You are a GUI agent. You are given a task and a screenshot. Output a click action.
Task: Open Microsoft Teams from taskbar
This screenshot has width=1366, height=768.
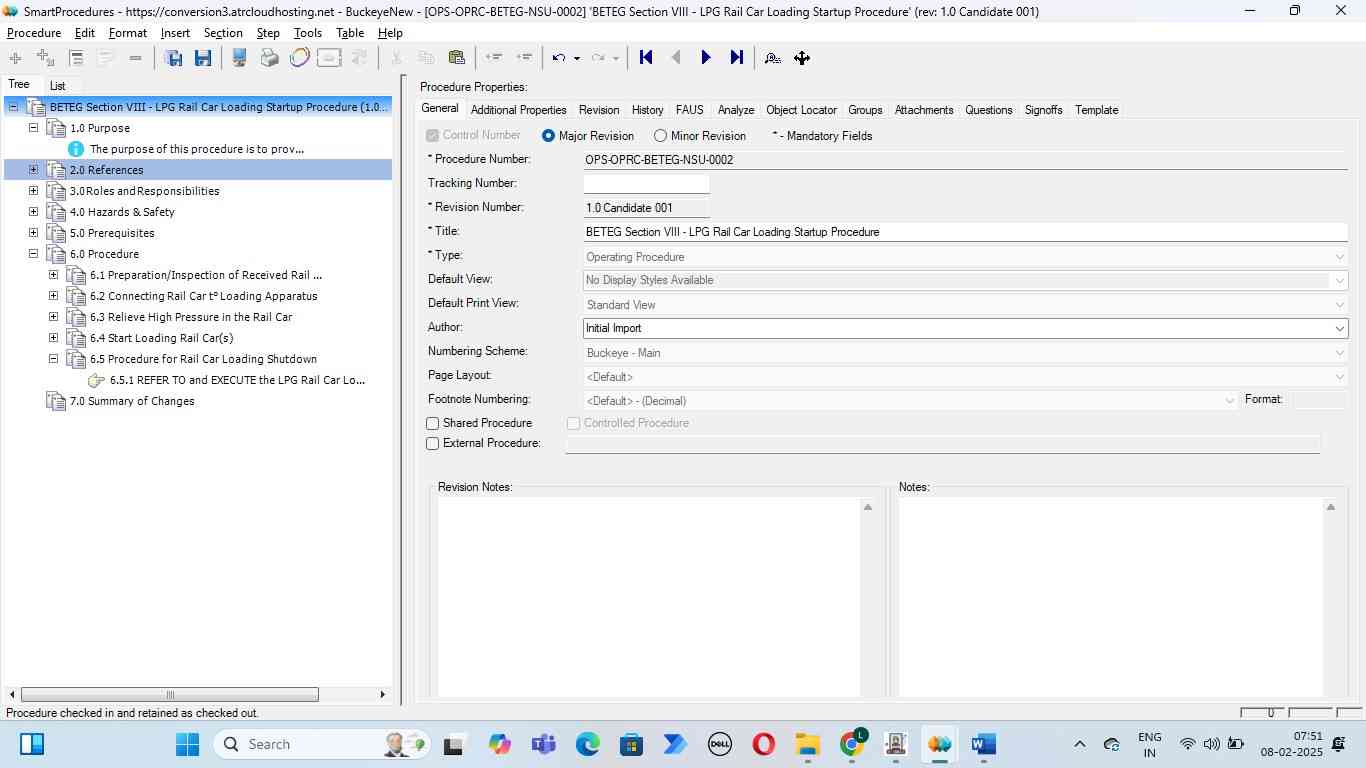click(543, 744)
